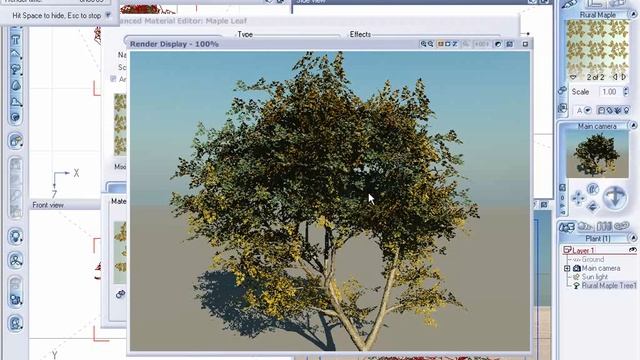Click the camera rotate round icon
Screen dimensions: 640x360
click(x=593, y=189)
